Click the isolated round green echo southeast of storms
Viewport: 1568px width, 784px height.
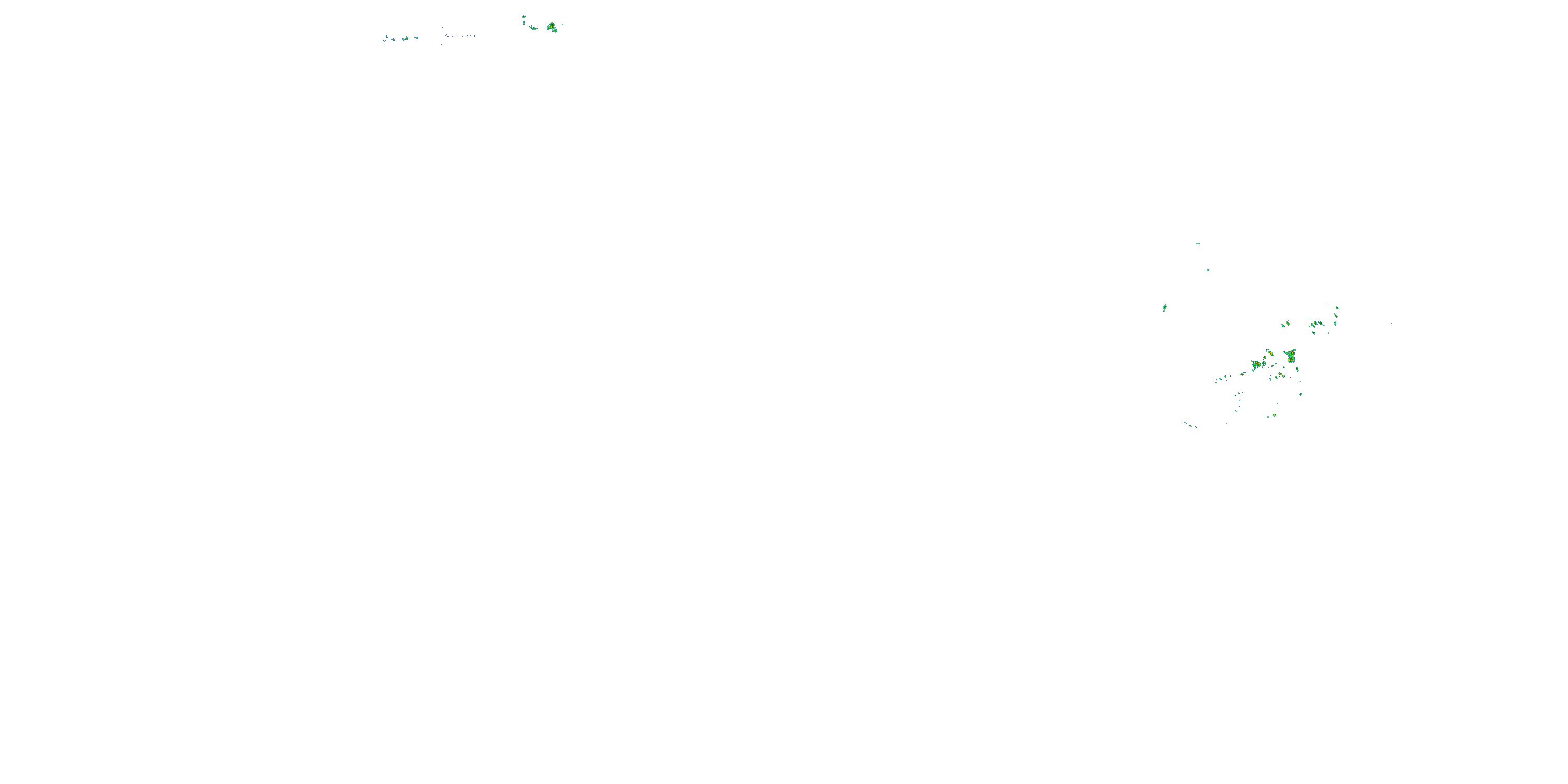pyautogui.click(x=1301, y=394)
